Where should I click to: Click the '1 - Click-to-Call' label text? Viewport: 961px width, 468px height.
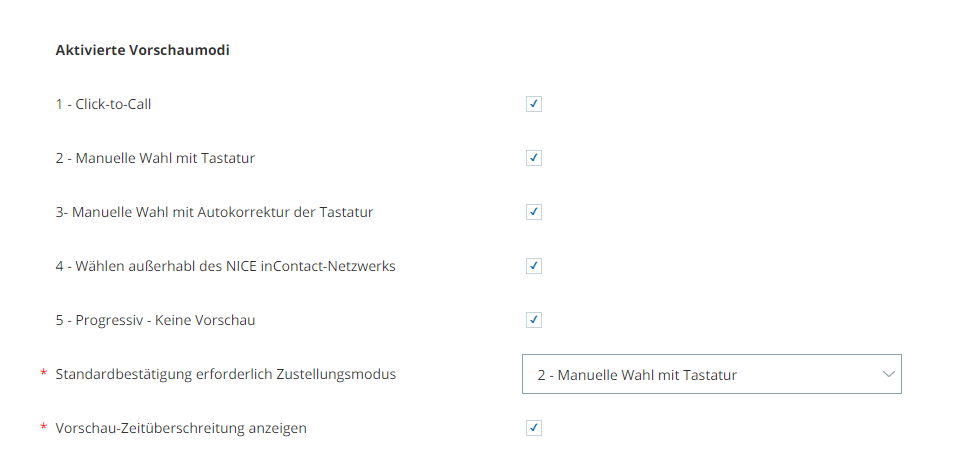tap(104, 104)
